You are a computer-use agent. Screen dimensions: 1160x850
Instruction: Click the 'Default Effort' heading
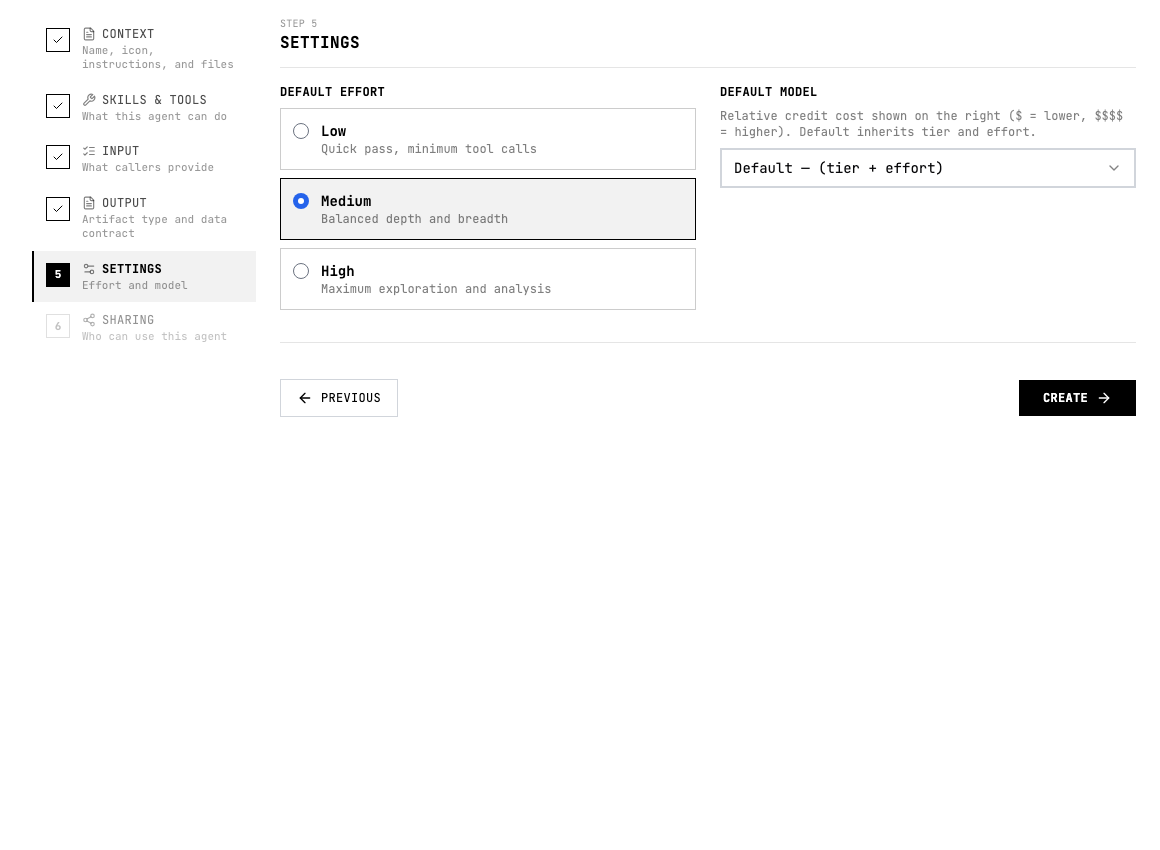tap(332, 92)
